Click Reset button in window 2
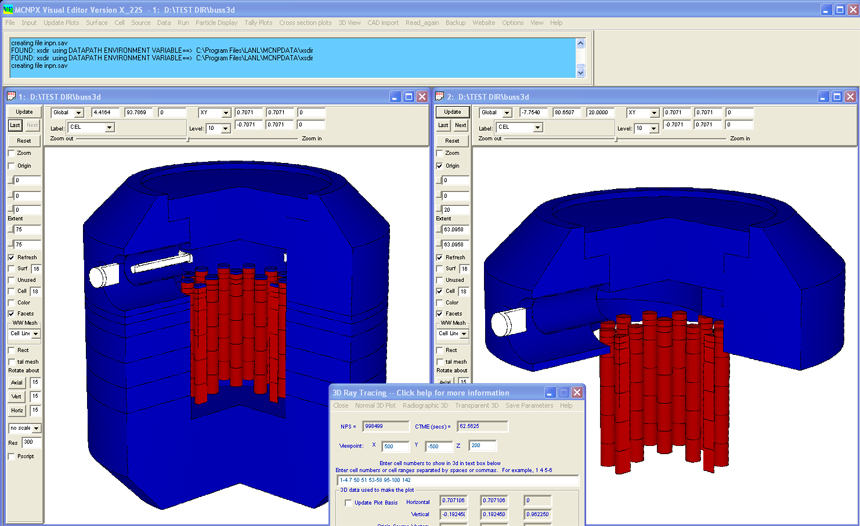The image size is (860, 526). pyautogui.click(x=452, y=140)
